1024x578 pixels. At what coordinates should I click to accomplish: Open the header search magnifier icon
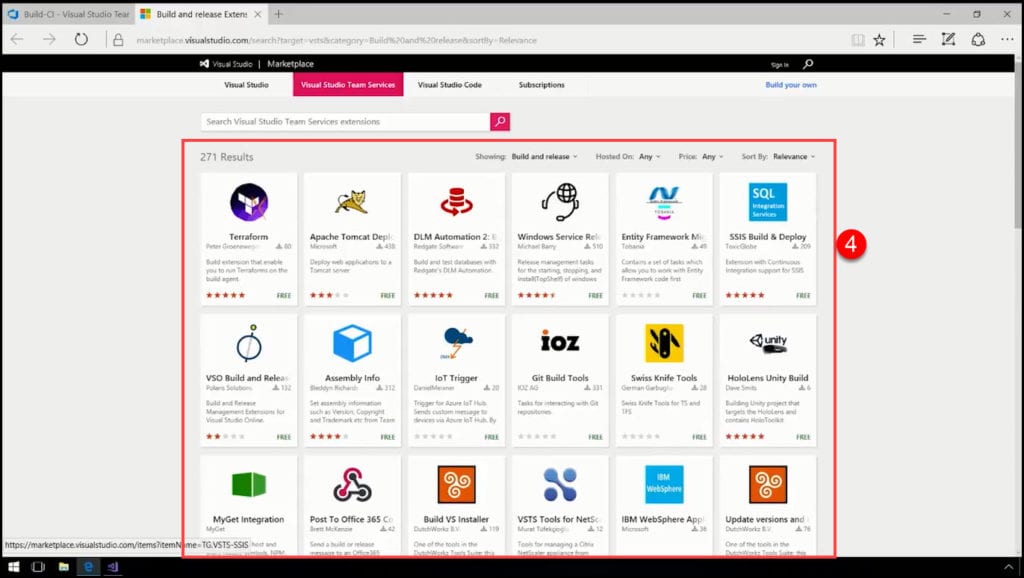tap(808, 64)
